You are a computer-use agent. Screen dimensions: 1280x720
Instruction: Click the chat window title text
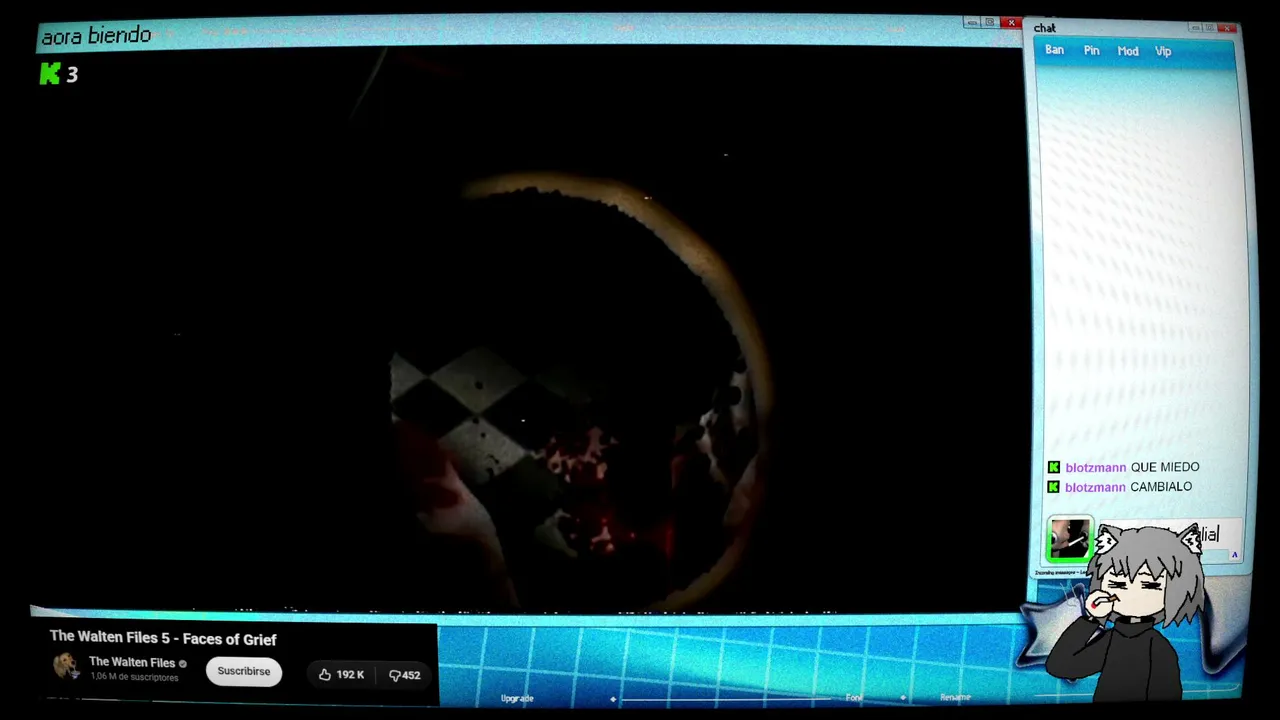pos(1045,28)
